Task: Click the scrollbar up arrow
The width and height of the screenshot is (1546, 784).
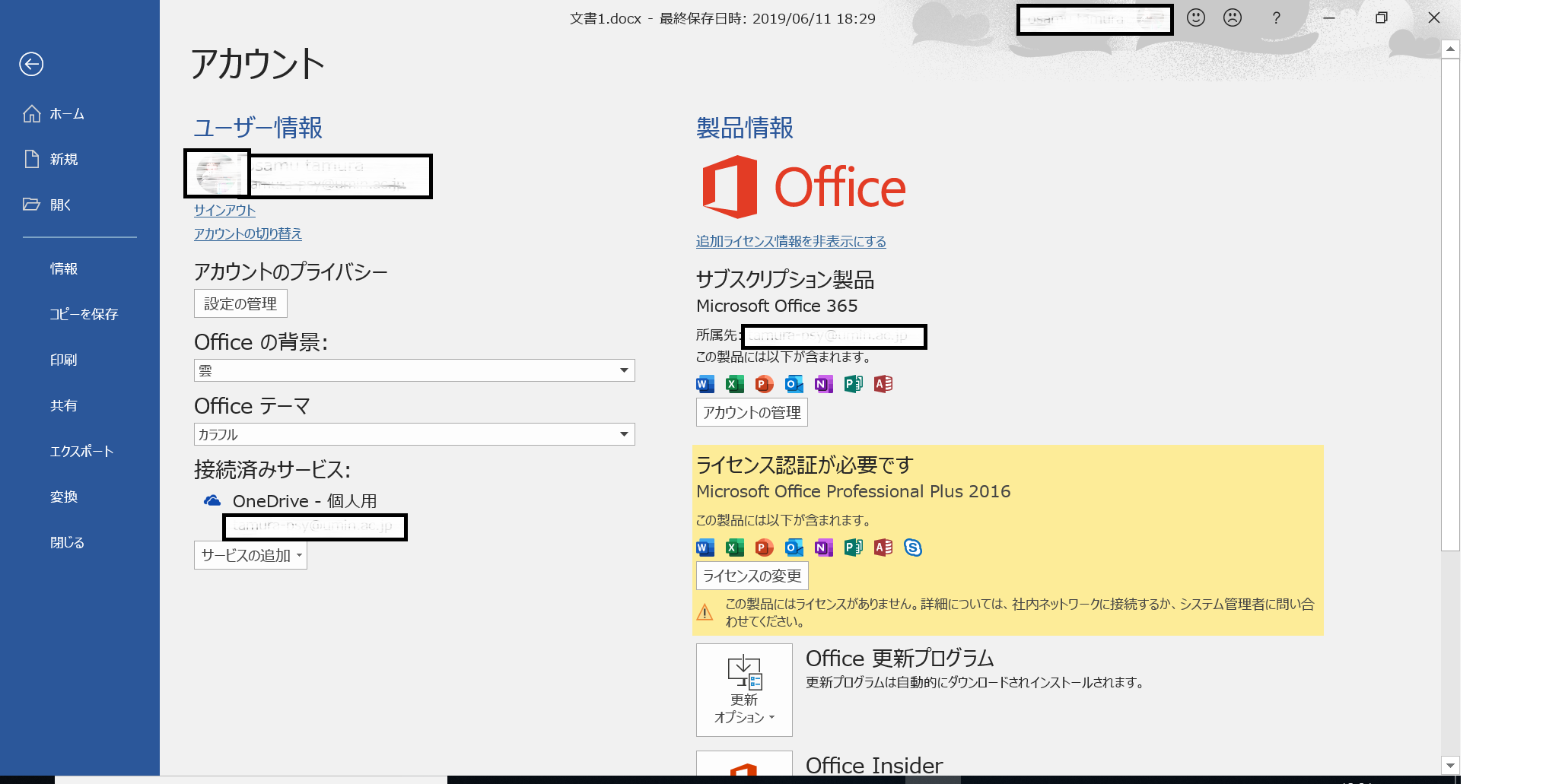Action: point(1450,49)
